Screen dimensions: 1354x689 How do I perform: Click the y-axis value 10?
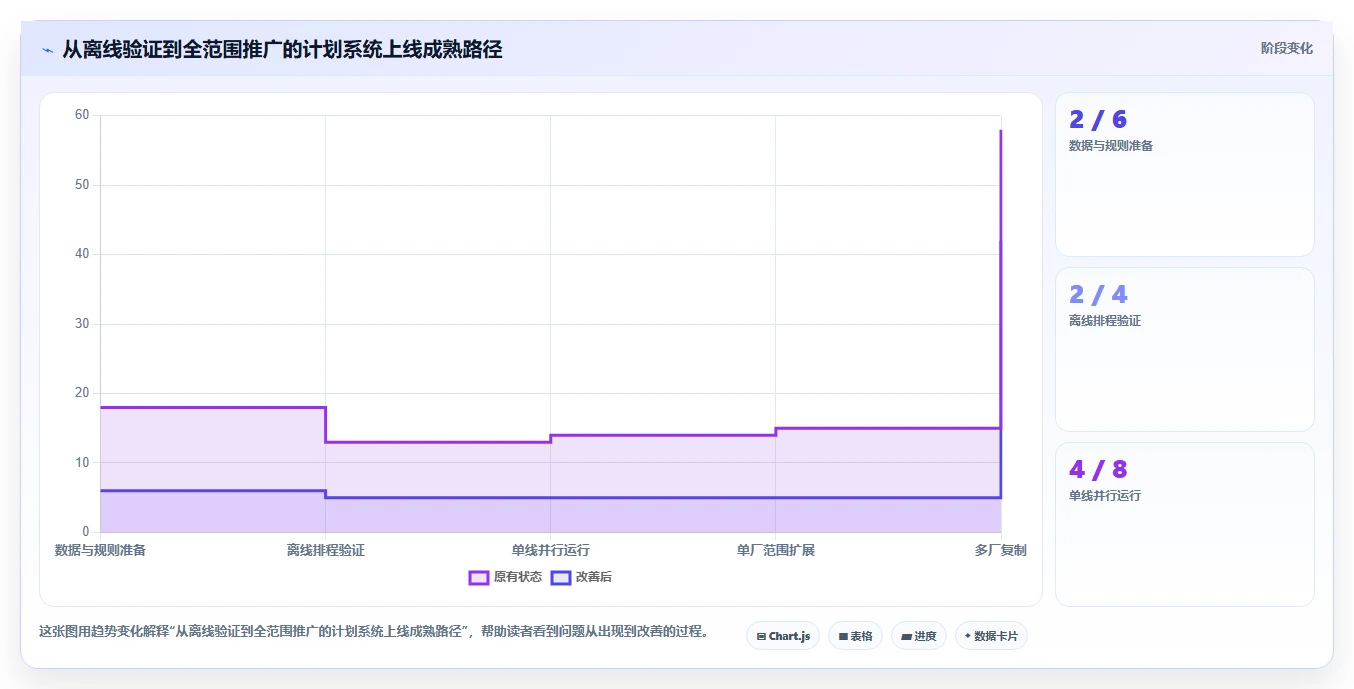click(82, 462)
